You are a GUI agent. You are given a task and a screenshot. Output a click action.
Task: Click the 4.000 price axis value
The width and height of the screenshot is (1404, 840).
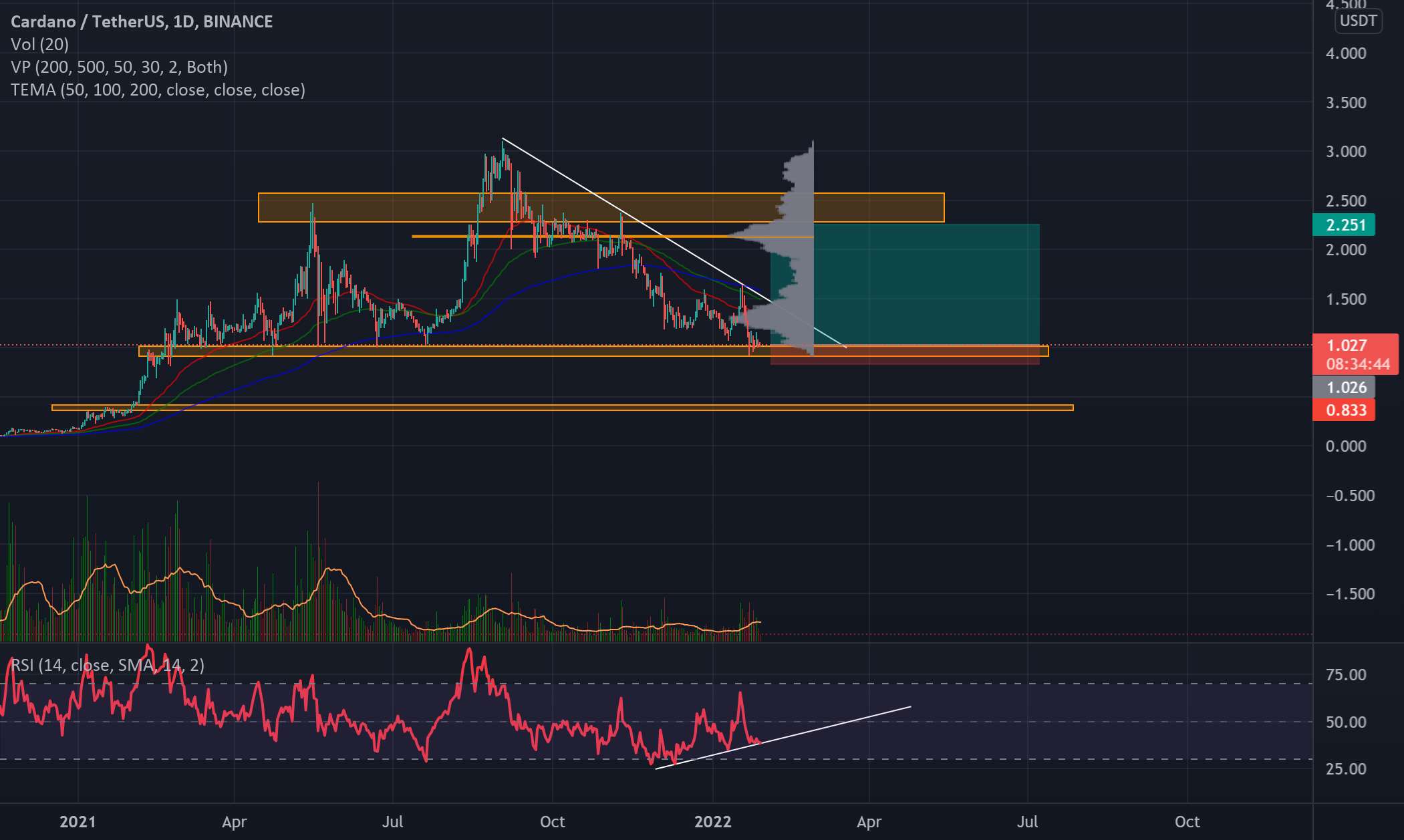point(1346,53)
